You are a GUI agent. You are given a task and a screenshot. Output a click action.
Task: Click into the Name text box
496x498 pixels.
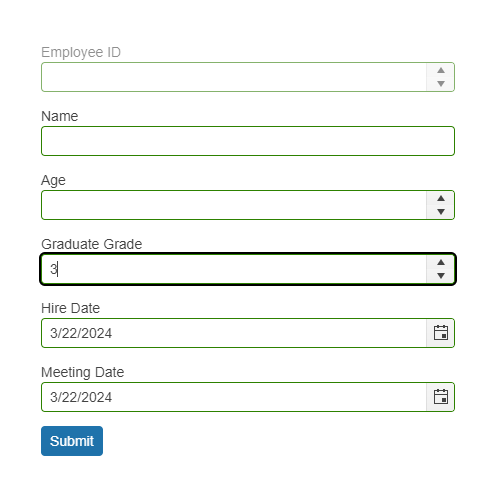pyautogui.click(x=248, y=141)
